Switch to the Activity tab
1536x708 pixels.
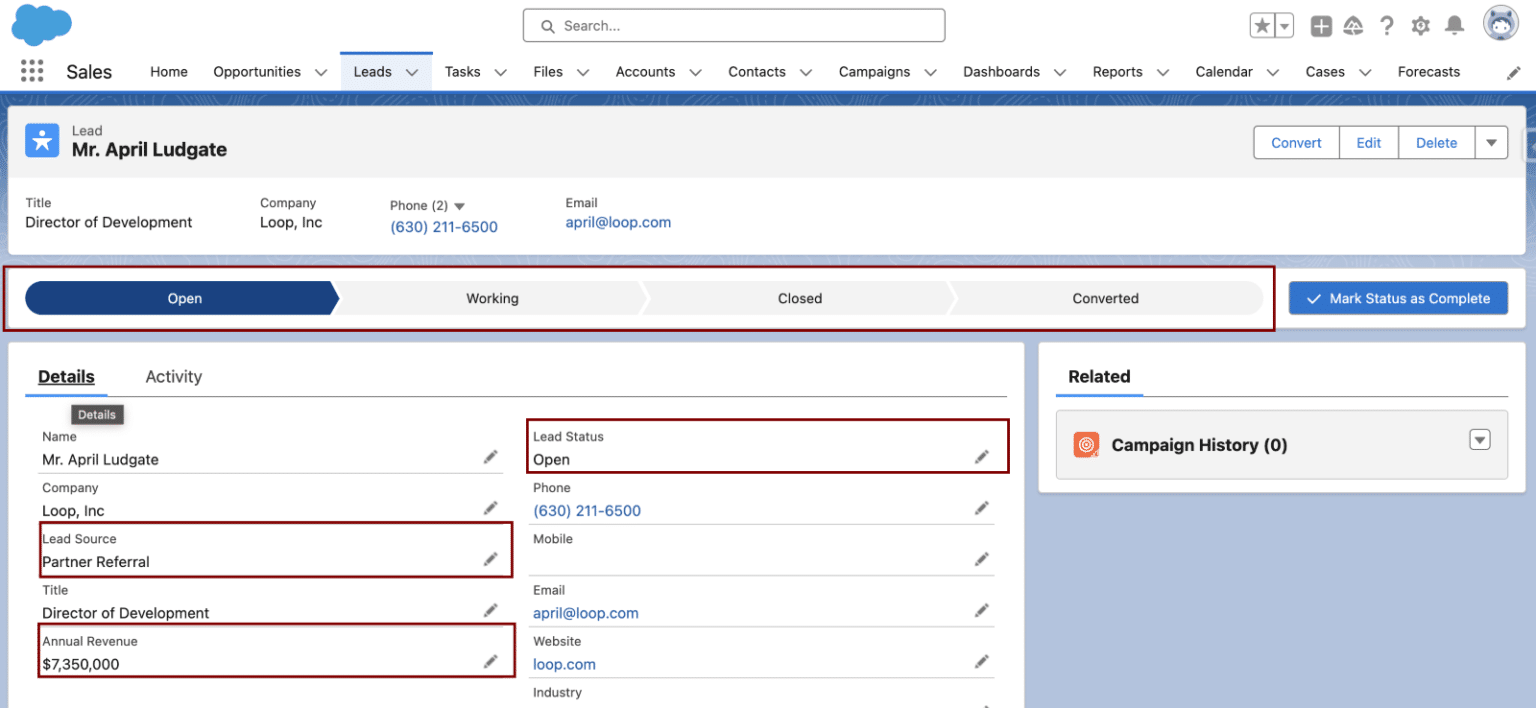click(x=173, y=377)
